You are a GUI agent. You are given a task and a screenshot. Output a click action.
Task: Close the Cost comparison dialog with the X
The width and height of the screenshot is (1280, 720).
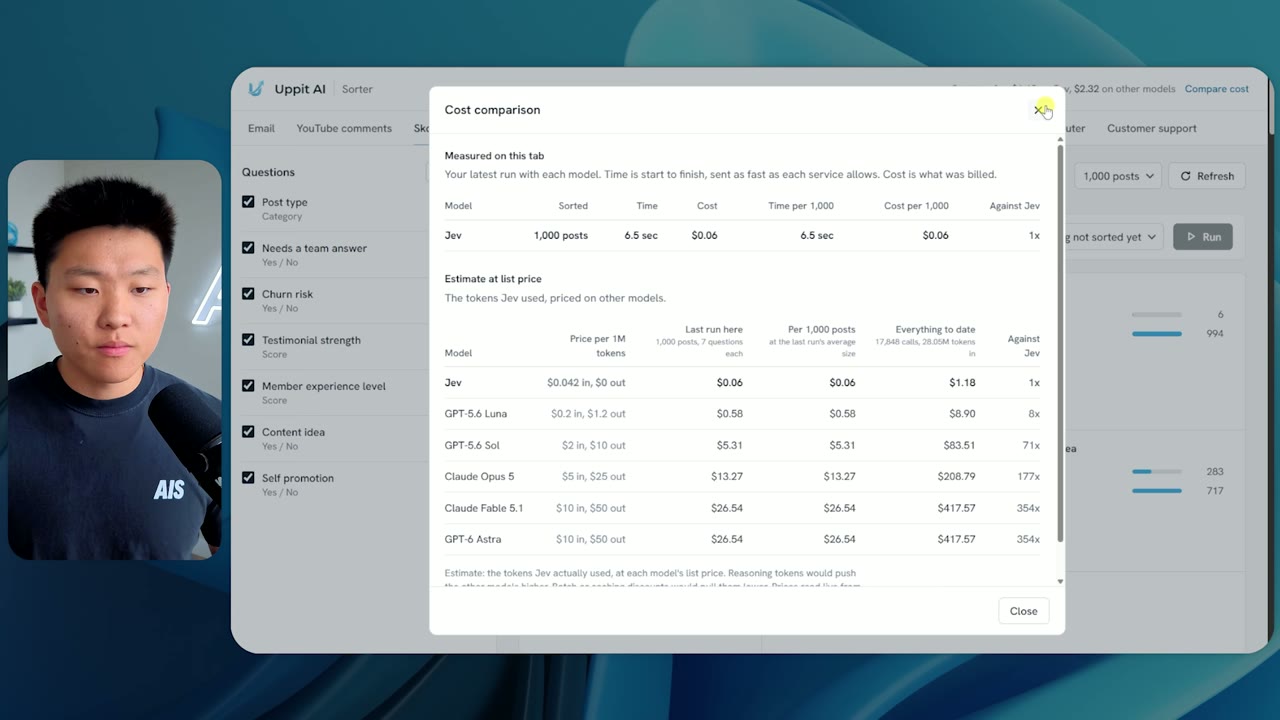tap(1038, 110)
